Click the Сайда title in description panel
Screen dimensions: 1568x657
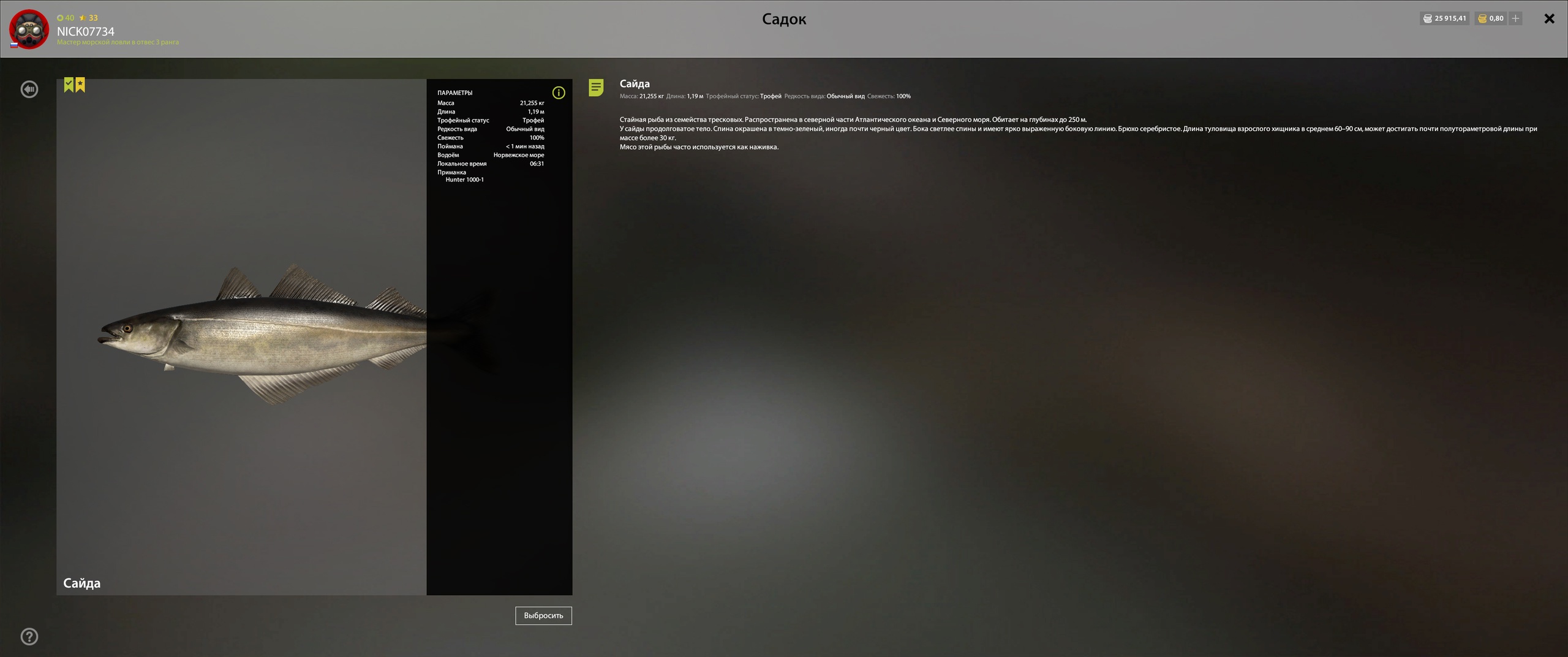pos(635,83)
